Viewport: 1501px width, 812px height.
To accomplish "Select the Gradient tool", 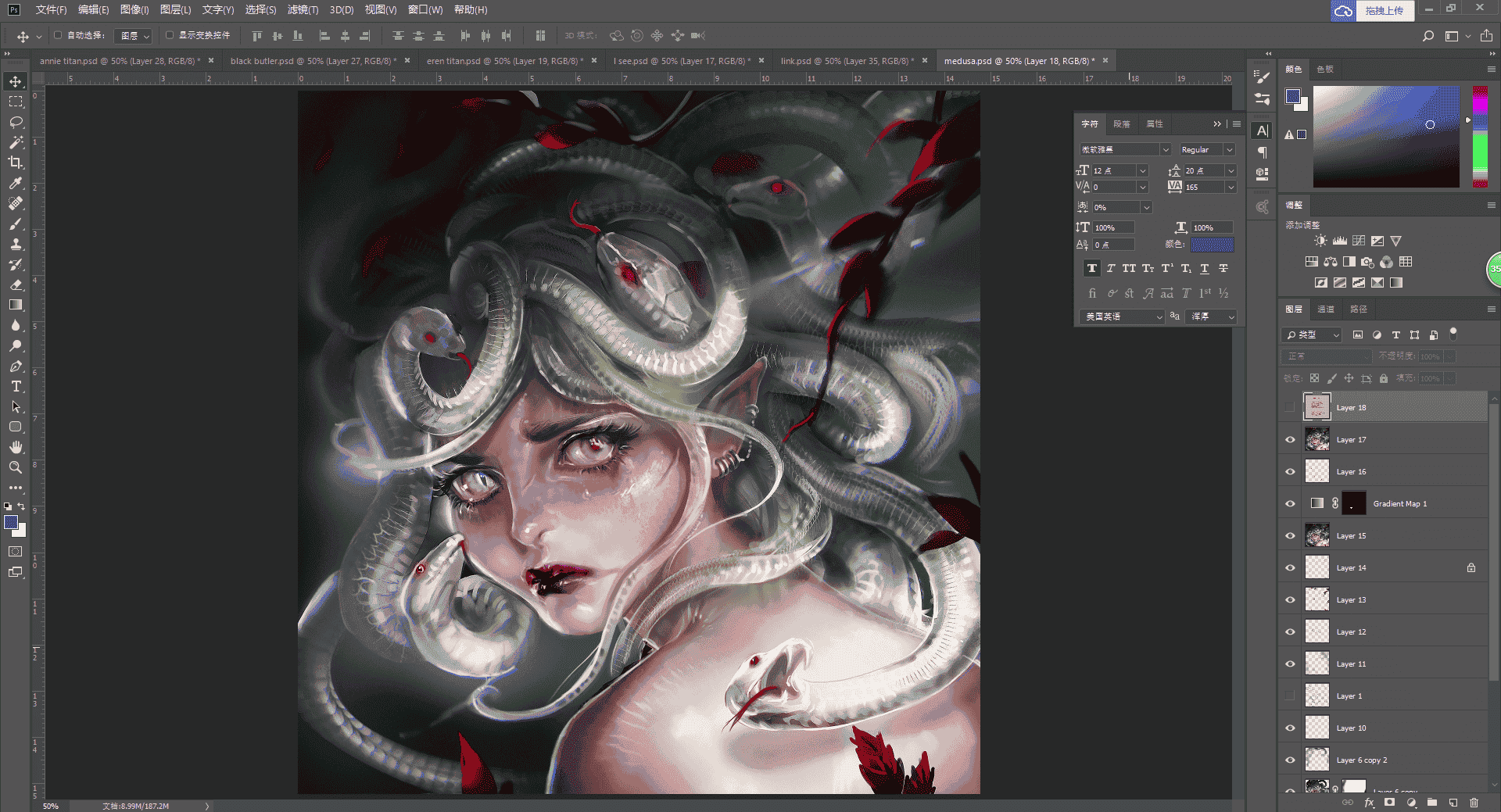I will coord(16,306).
